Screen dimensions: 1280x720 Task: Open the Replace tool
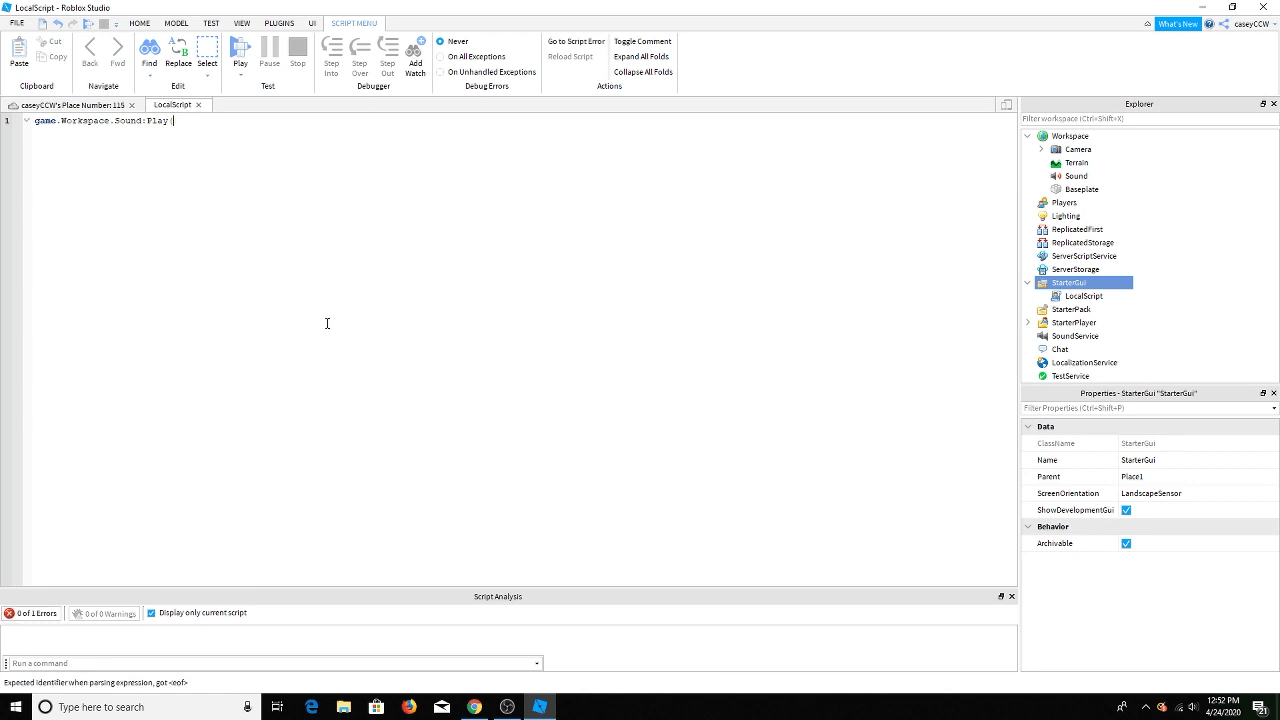click(178, 52)
